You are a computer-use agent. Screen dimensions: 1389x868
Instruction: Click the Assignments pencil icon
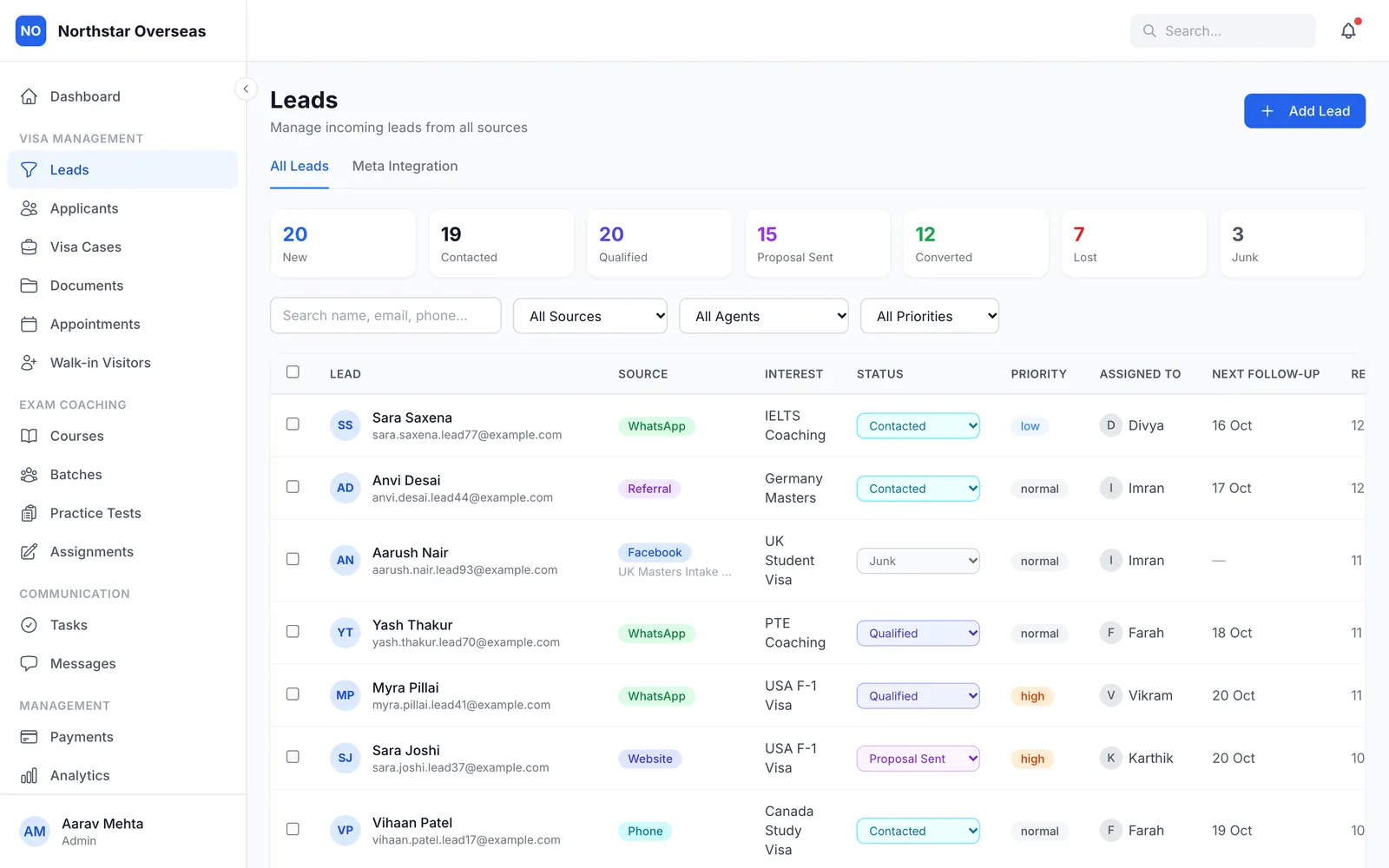pos(29,552)
